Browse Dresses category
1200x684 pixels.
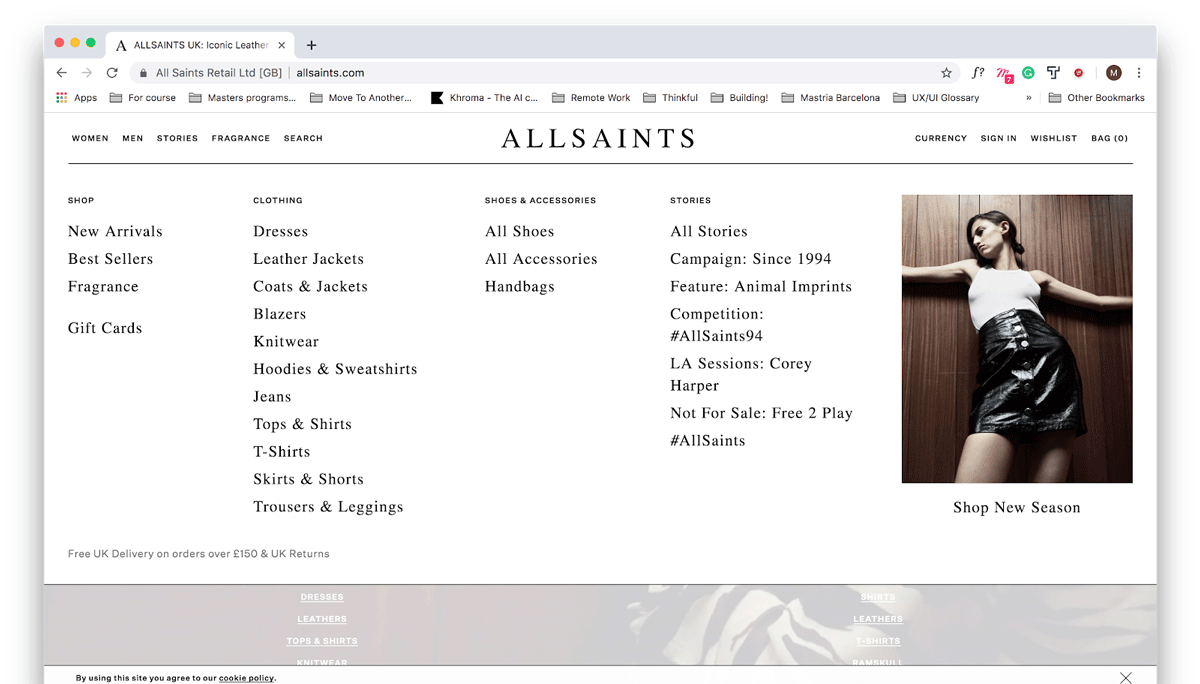click(x=281, y=231)
